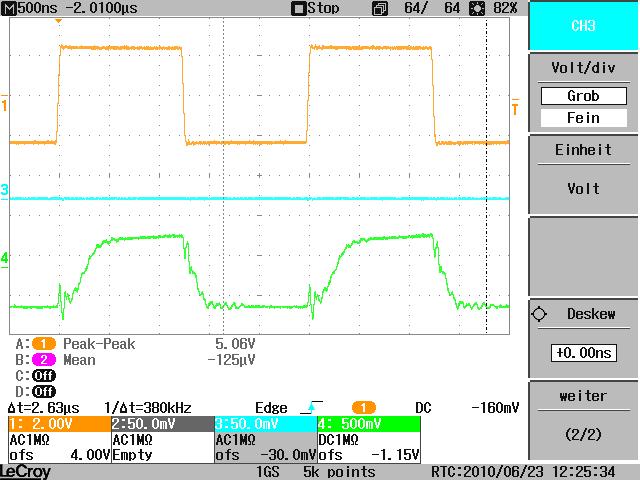The width and height of the screenshot is (640, 480).
Task: Click channel 4 ground level marker
Action: pyautogui.click(x=4, y=259)
